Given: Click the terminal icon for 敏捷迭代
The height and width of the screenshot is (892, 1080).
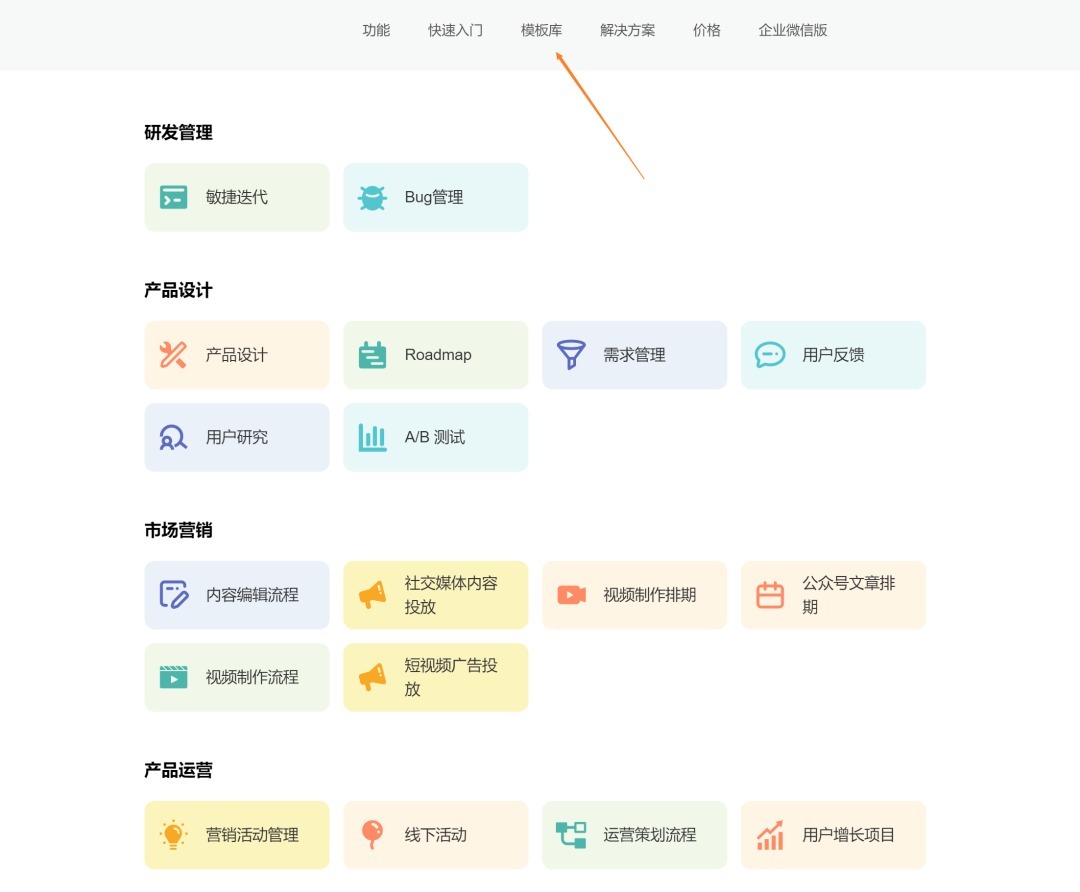Looking at the screenshot, I should coord(173,198).
